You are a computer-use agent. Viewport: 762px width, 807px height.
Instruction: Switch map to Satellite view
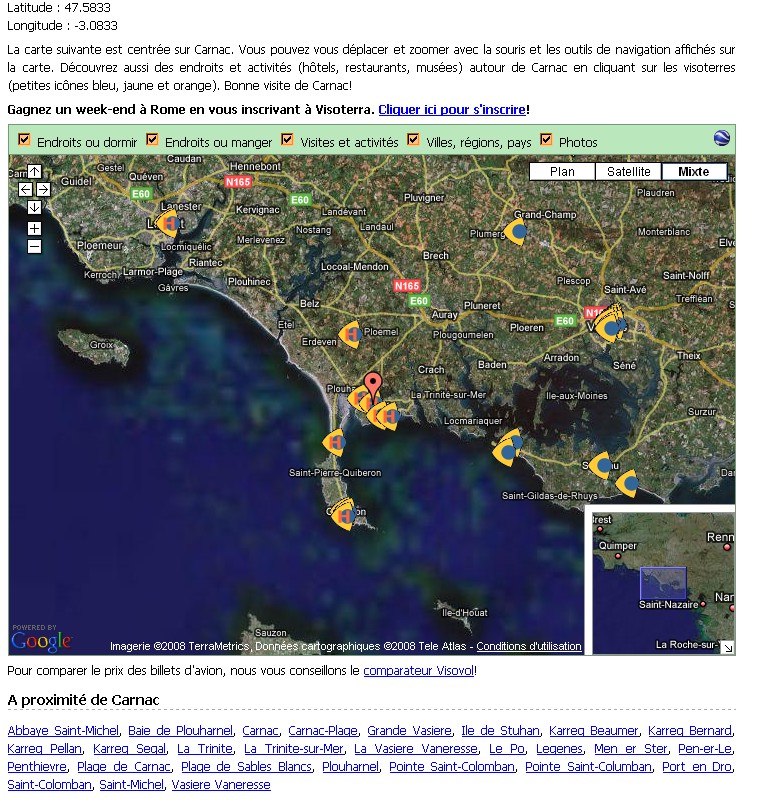tap(628, 171)
